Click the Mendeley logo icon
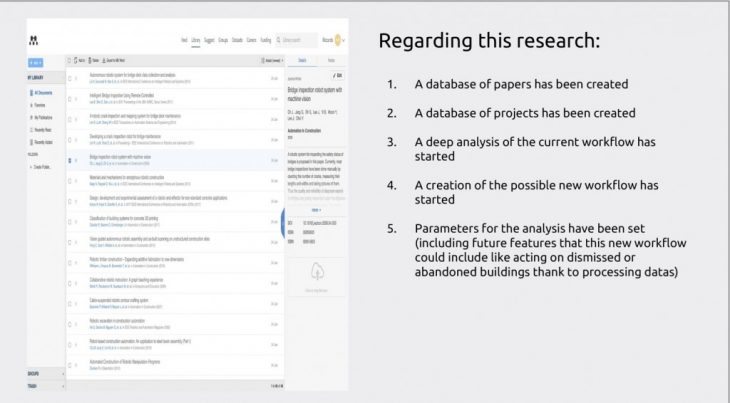This screenshot has width=730, height=403. [32, 42]
